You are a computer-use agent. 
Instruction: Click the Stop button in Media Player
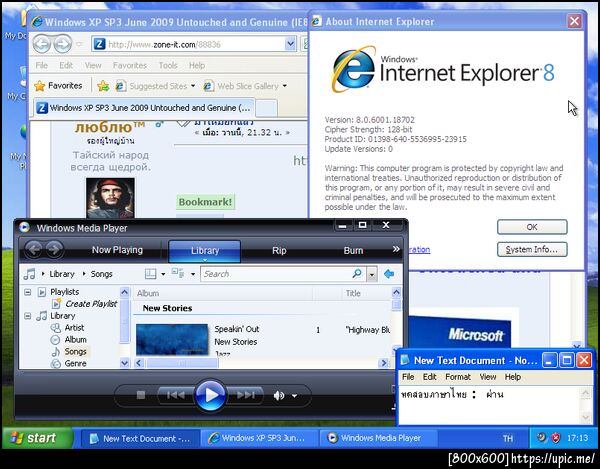(141, 395)
